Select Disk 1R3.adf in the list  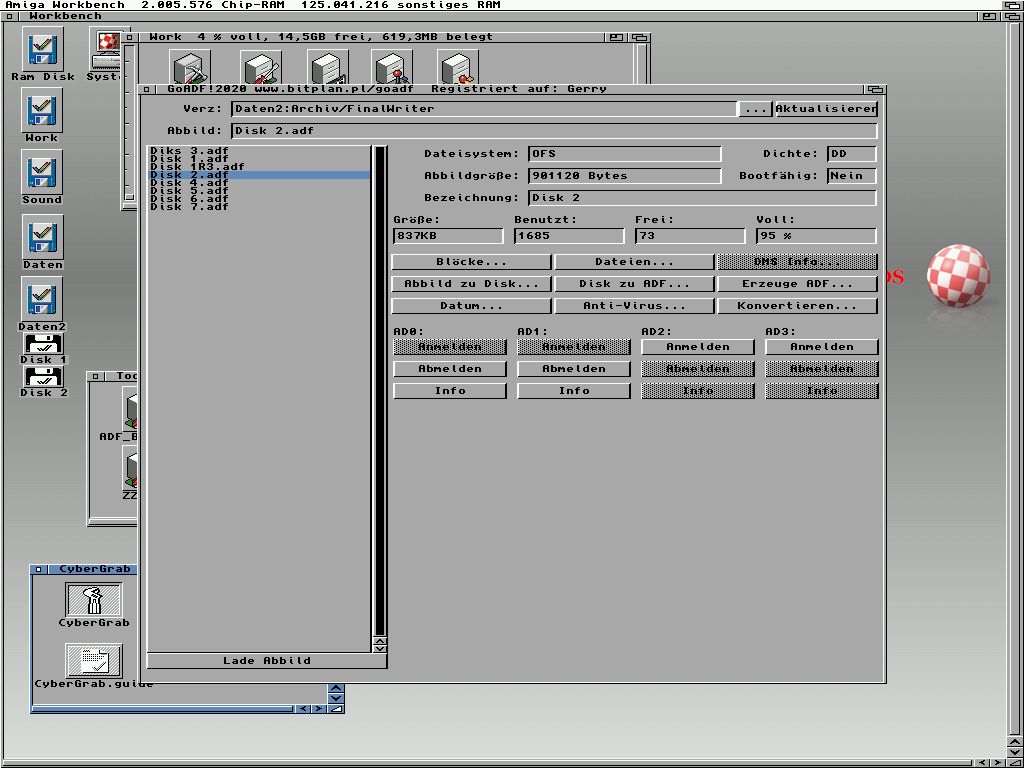(259, 167)
